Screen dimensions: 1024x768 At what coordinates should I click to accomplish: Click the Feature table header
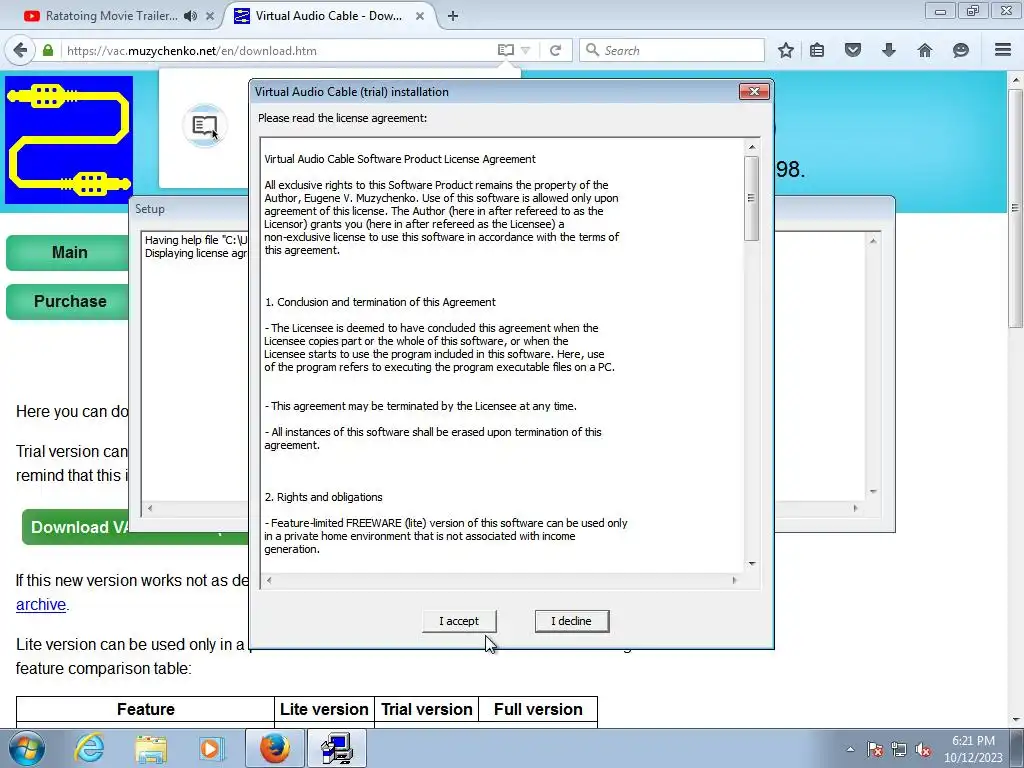click(145, 709)
